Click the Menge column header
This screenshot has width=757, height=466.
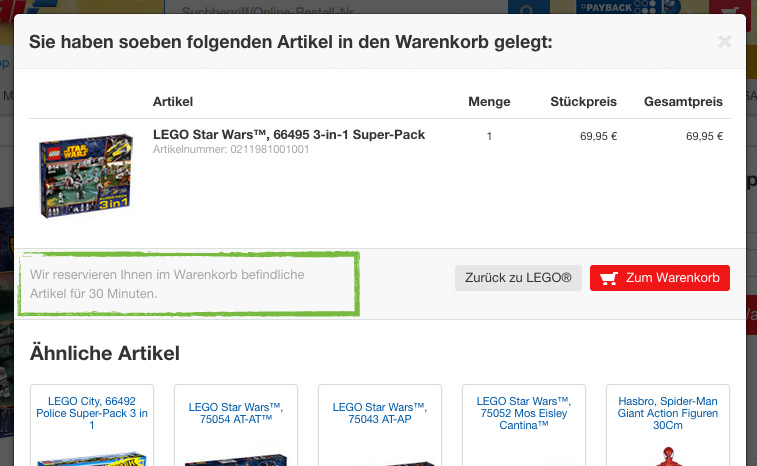[x=489, y=101]
